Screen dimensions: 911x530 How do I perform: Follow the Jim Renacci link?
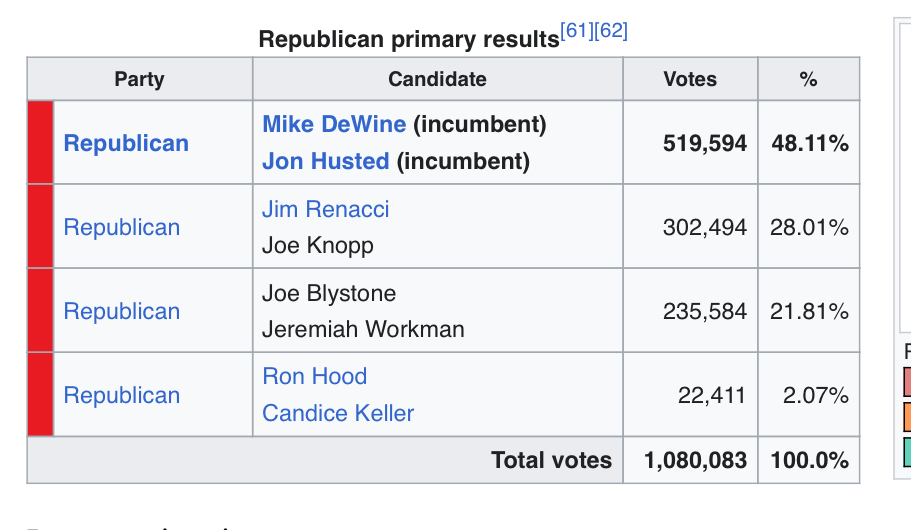click(x=325, y=209)
